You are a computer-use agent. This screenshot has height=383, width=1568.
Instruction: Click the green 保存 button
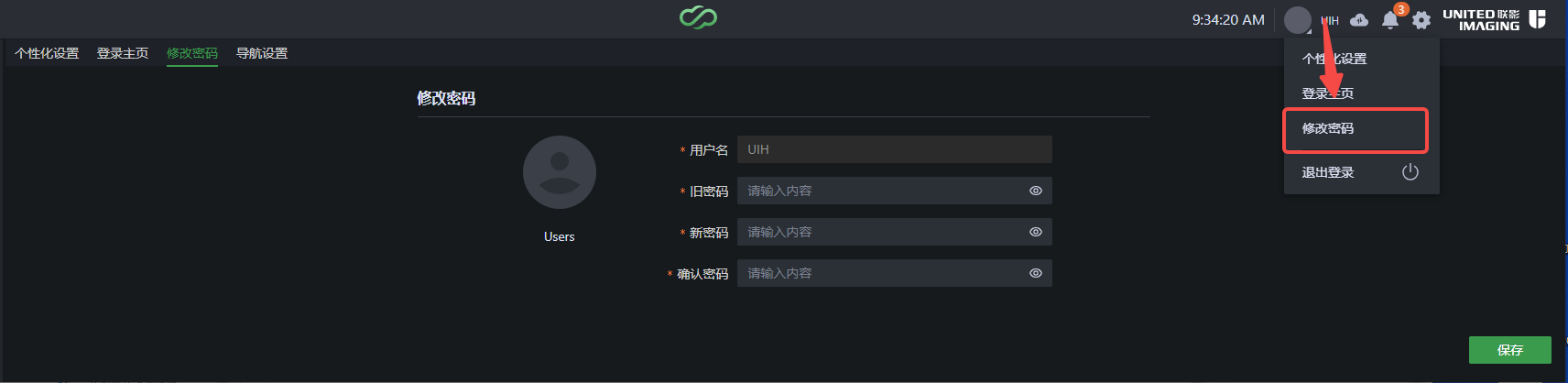click(x=1510, y=350)
